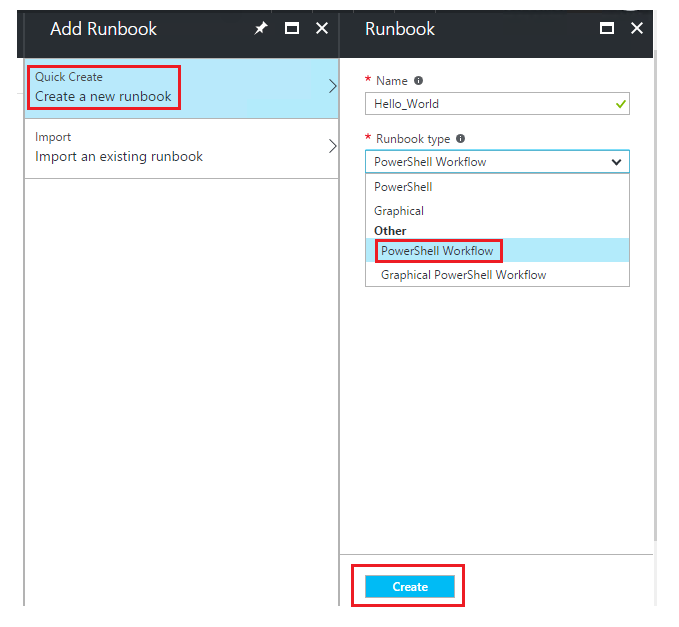Expand Import chevron arrow
This screenshot has height=627, width=679.
[332, 146]
